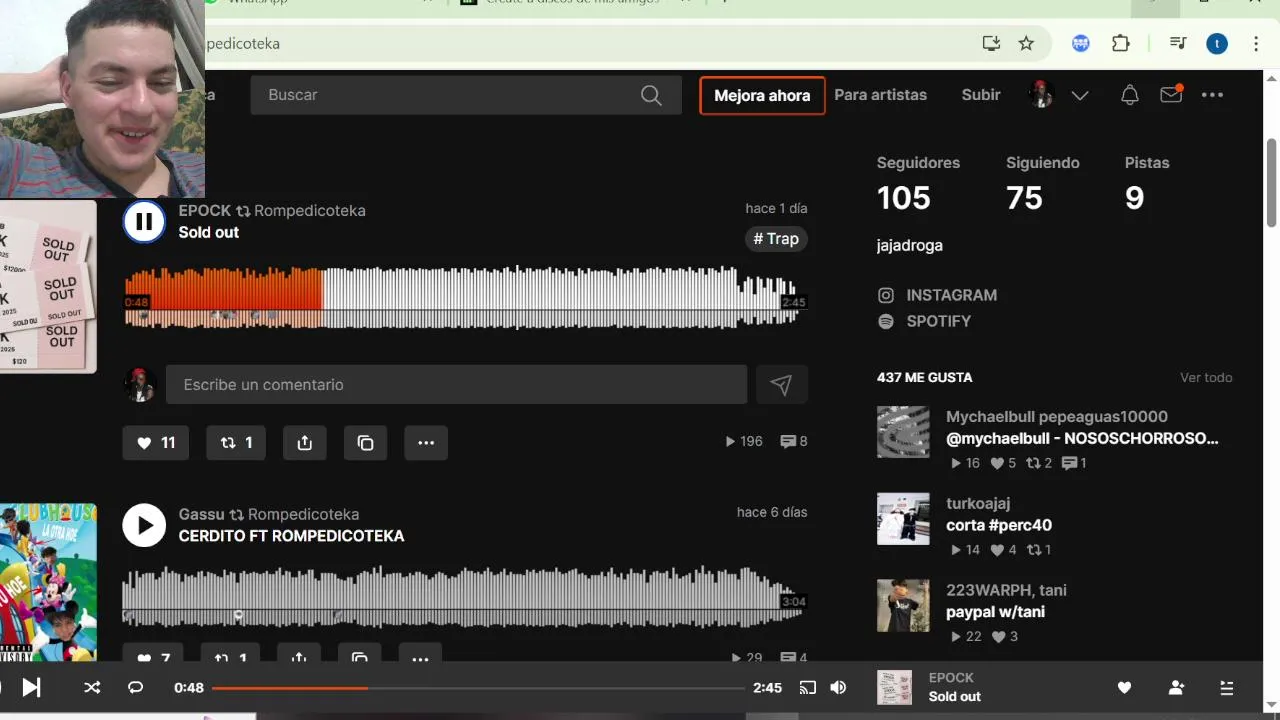Click the profile avatar in header
Viewport: 1280px width, 720px height.
tap(1042, 94)
